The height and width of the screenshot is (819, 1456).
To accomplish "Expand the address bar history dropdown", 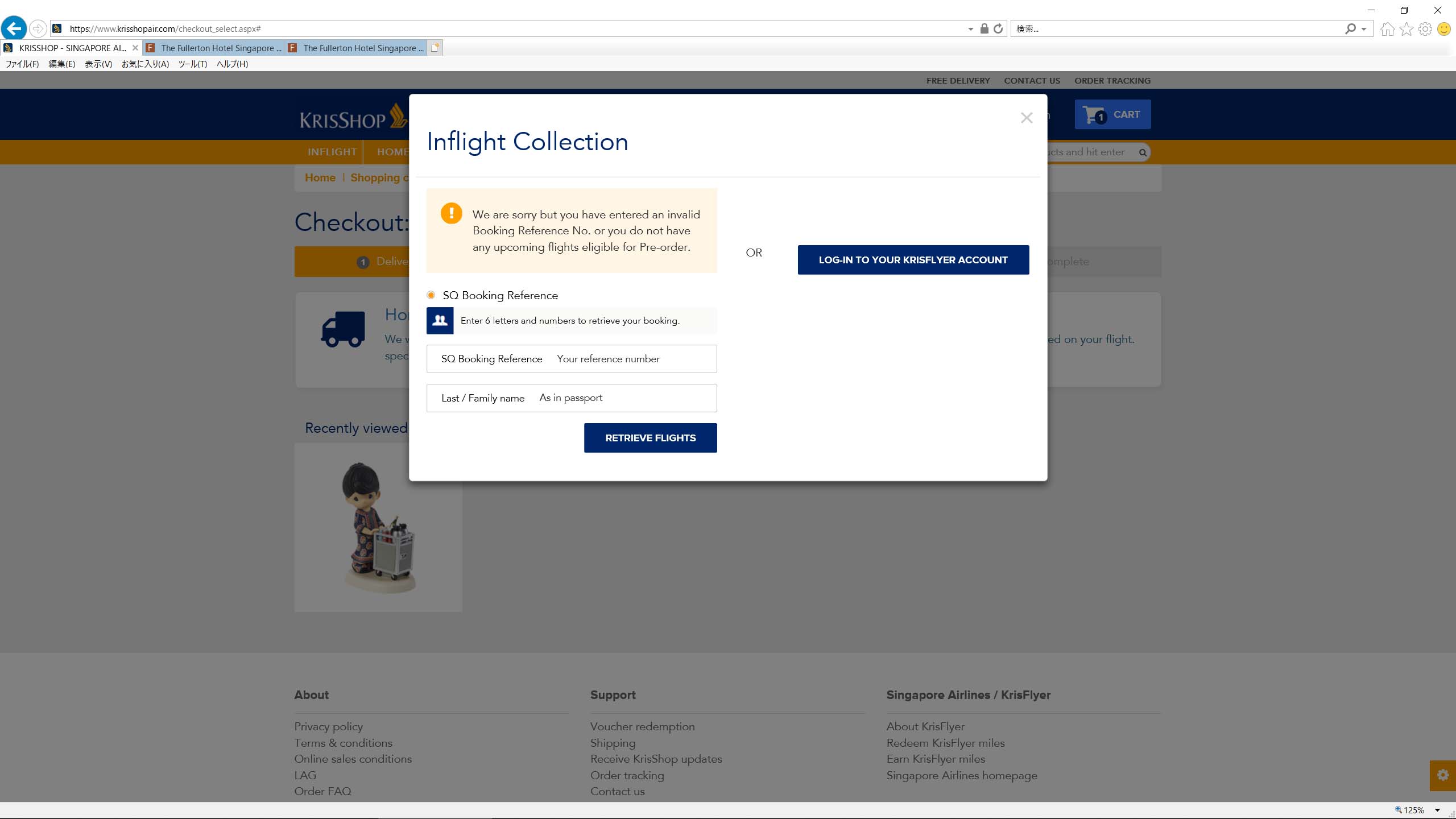I will pos(971,29).
